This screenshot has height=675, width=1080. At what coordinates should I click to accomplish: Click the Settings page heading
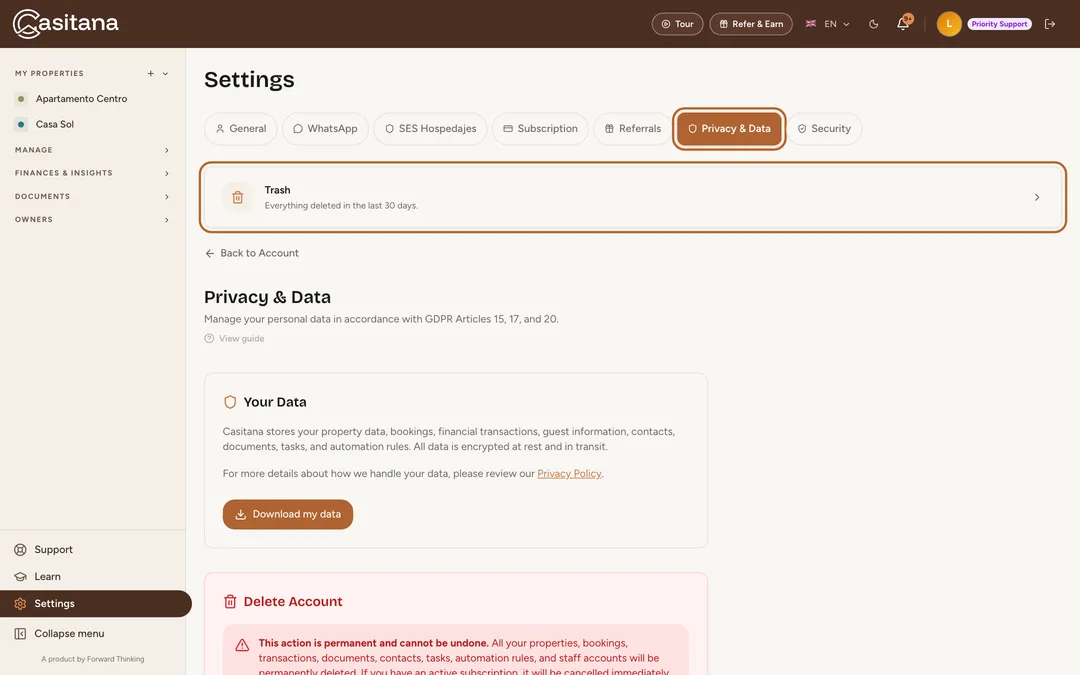coord(249,79)
